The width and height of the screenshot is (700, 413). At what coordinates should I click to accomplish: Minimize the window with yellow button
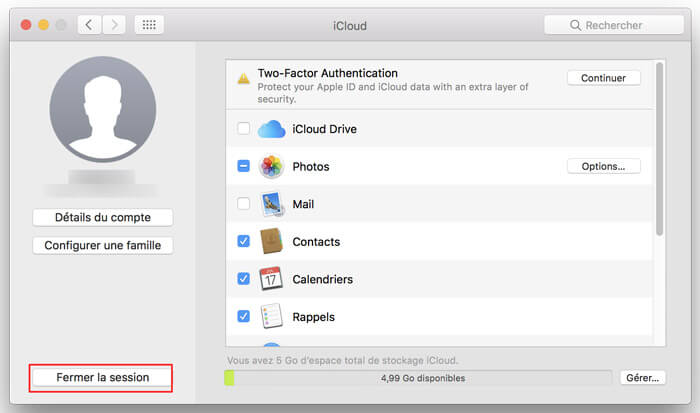44,25
